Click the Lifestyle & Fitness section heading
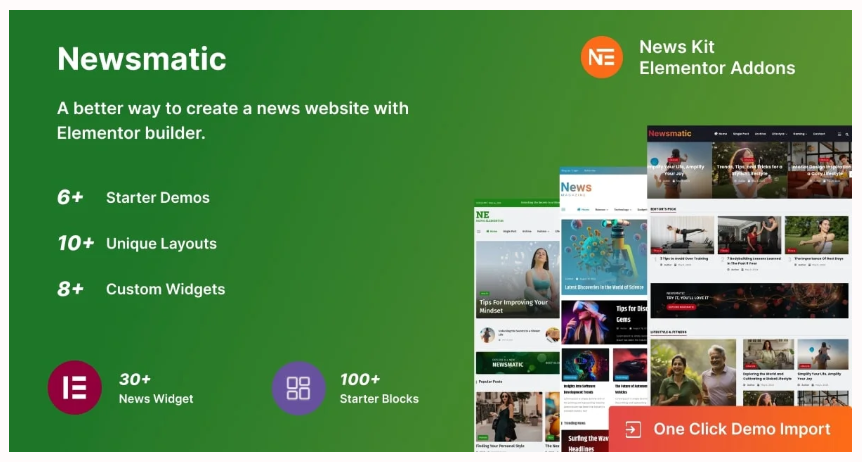 click(x=668, y=332)
